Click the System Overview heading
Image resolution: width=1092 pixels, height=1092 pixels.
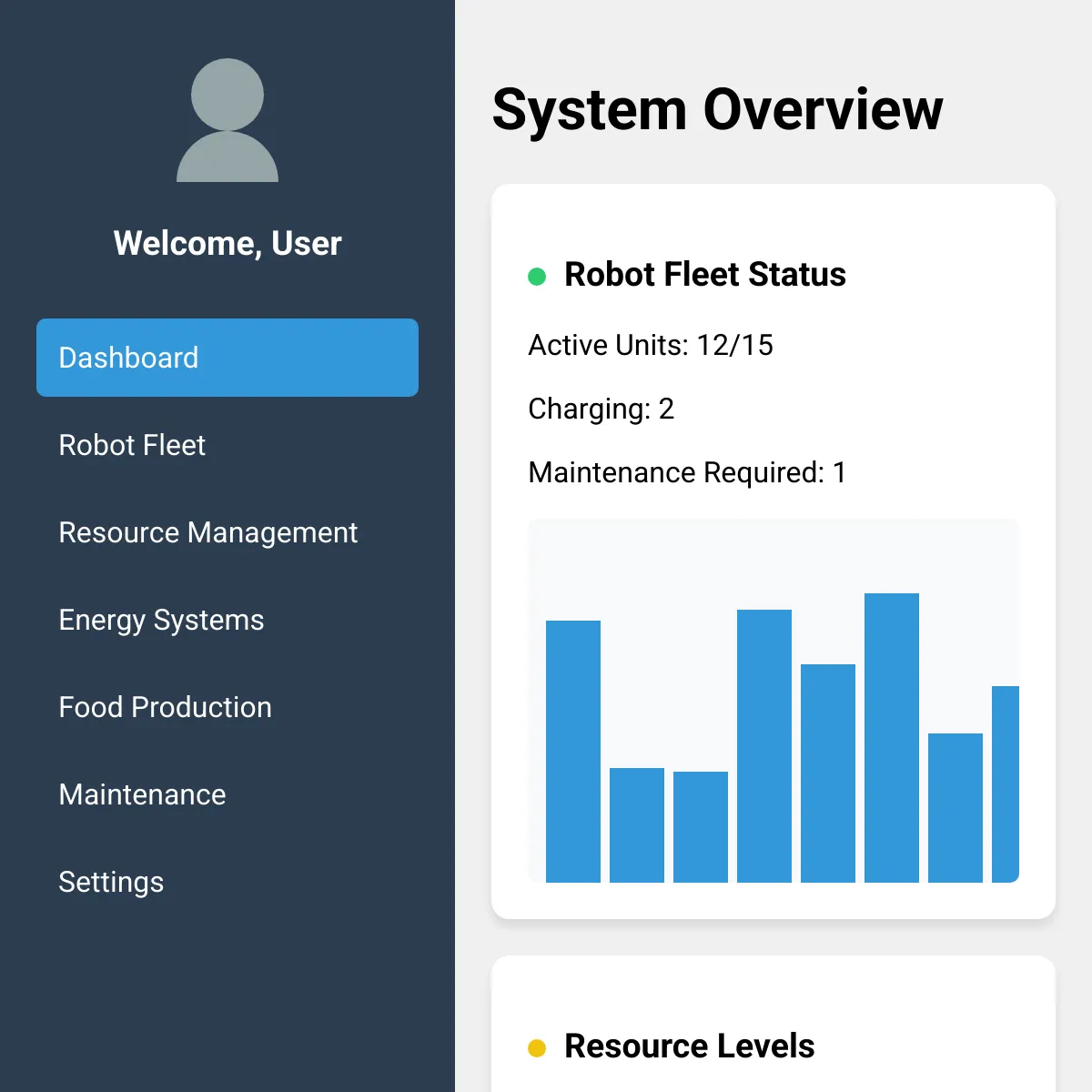[717, 109]
